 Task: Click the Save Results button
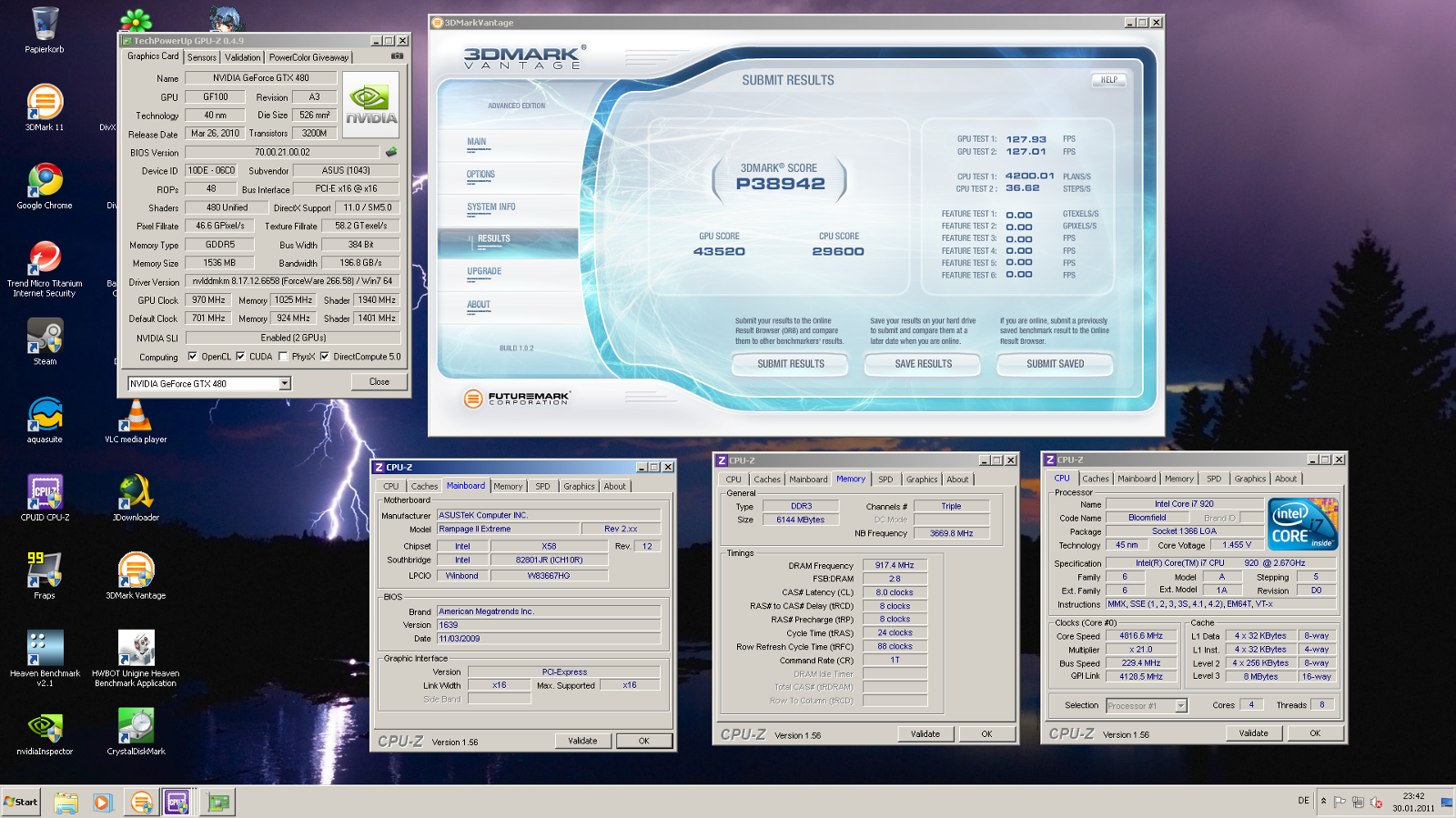(923, 364)
